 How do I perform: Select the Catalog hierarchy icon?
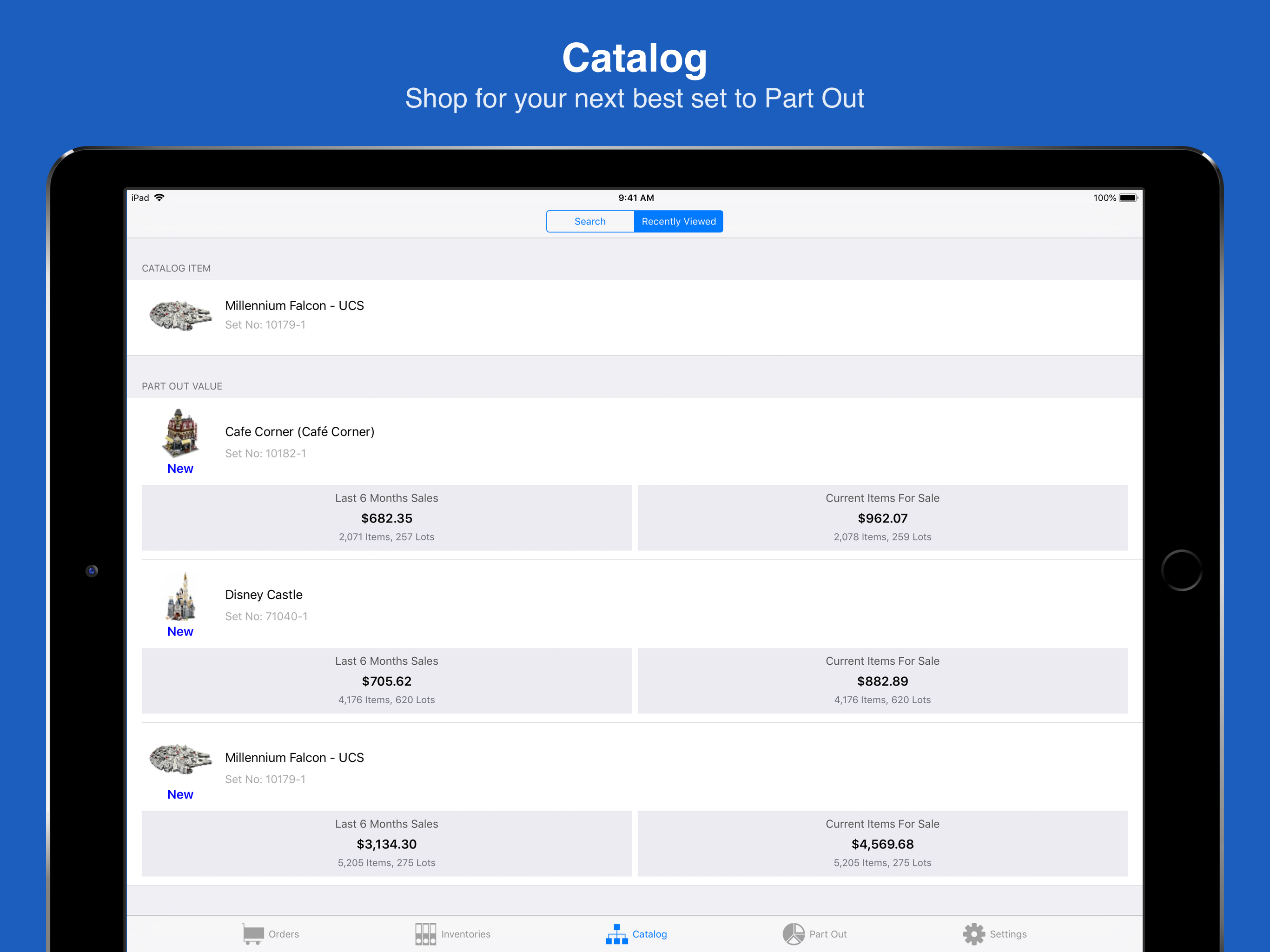(616, 933)
